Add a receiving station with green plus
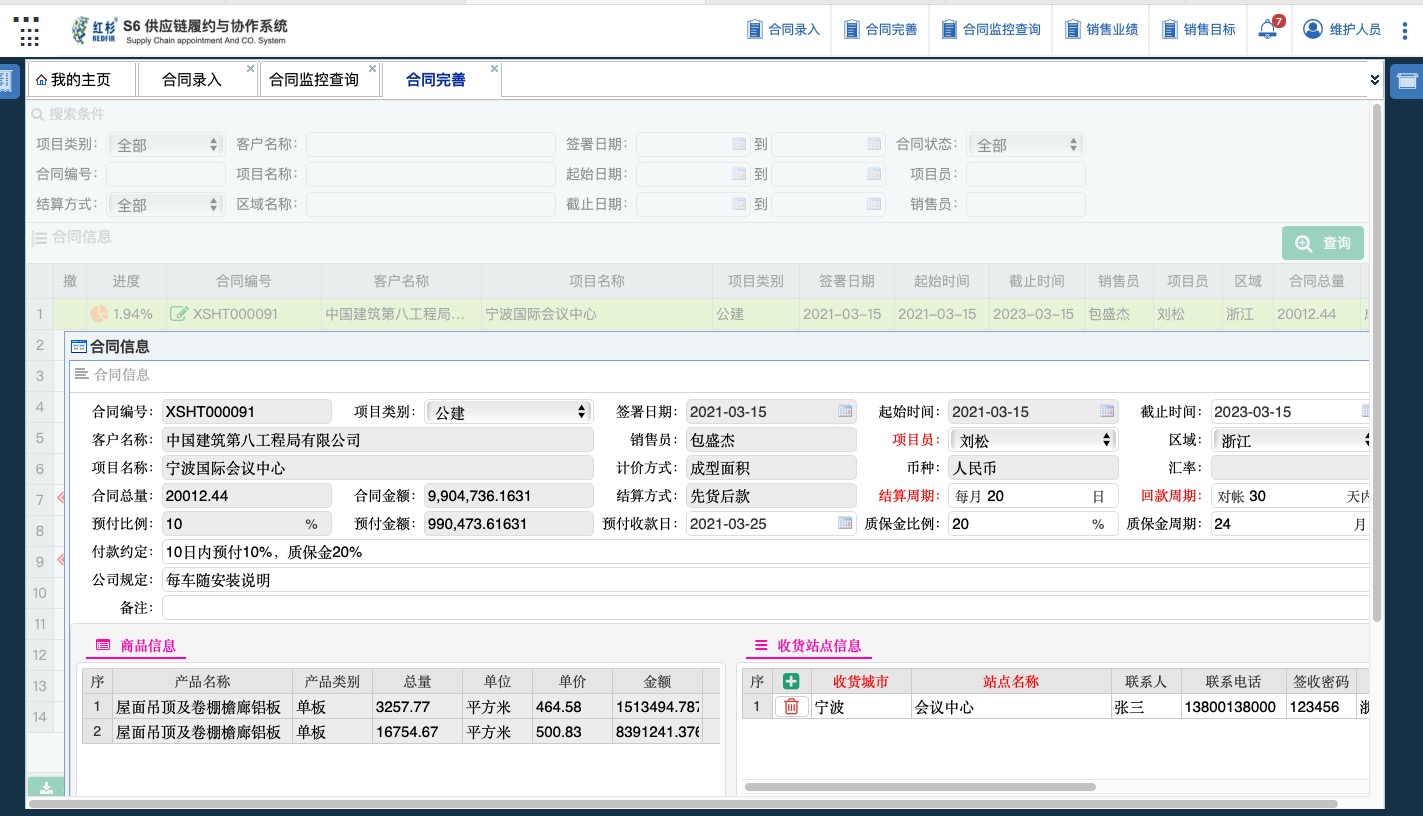The height and width of the screenshot is (816, 1423). 791,681
